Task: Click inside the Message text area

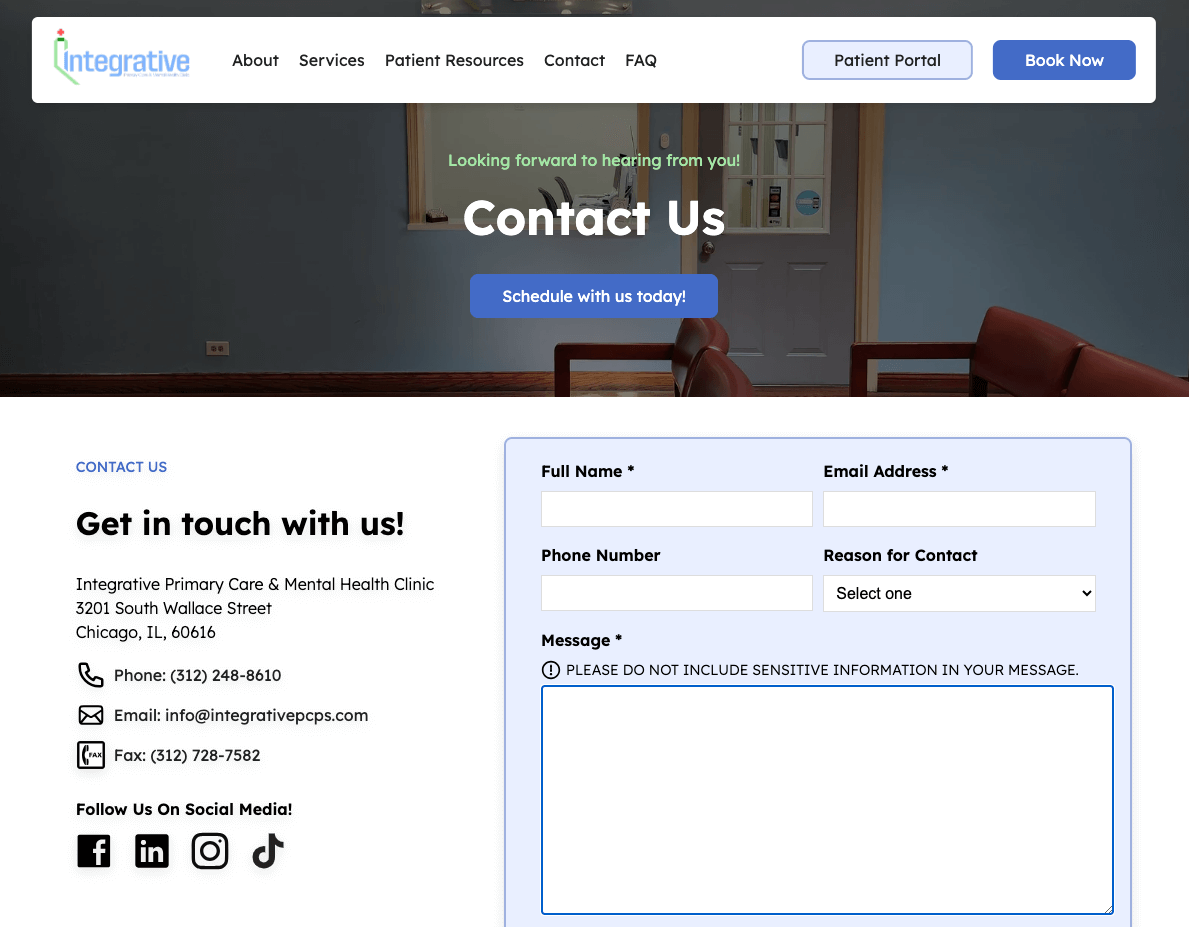Action: pyautogui.click(x=827, y=800)
